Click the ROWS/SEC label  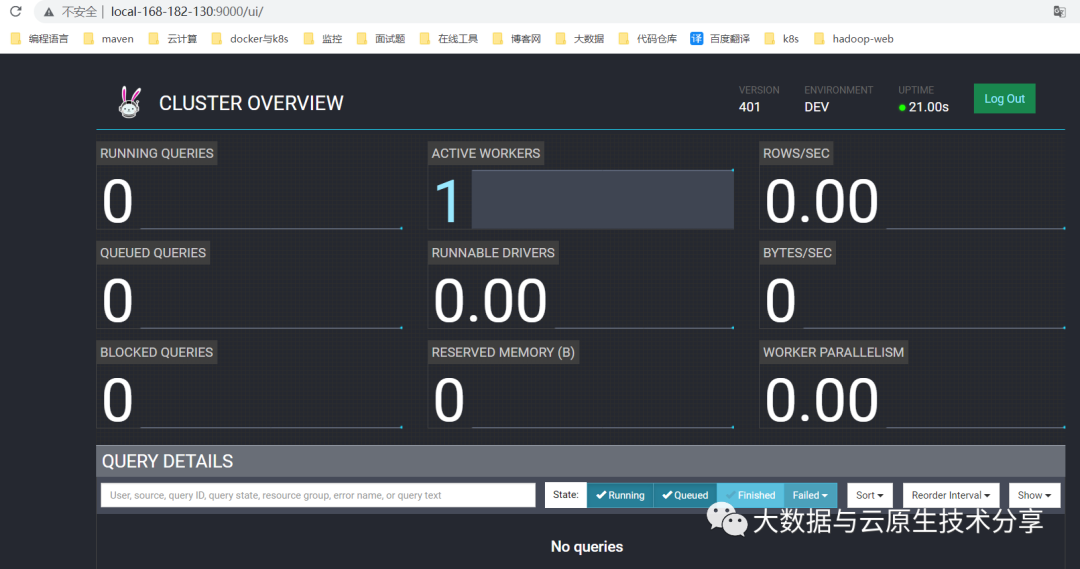pyautogui.click(x=796, y=153)
